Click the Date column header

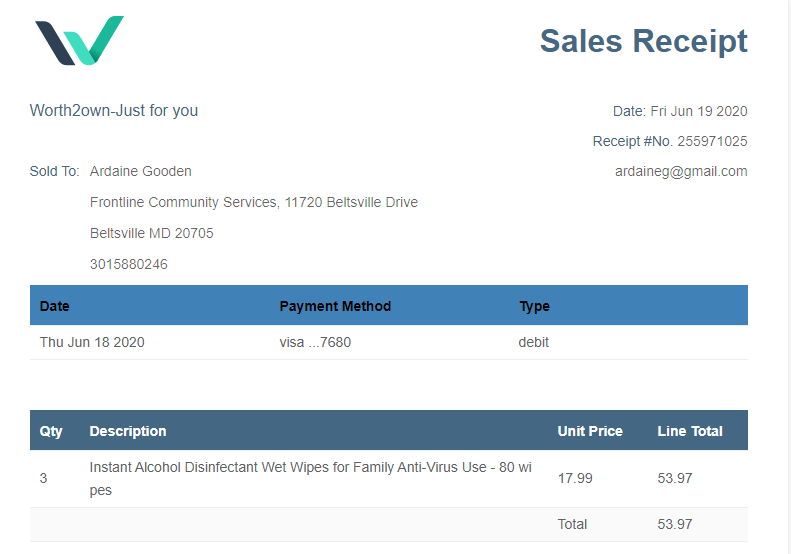tap(55, 306)
